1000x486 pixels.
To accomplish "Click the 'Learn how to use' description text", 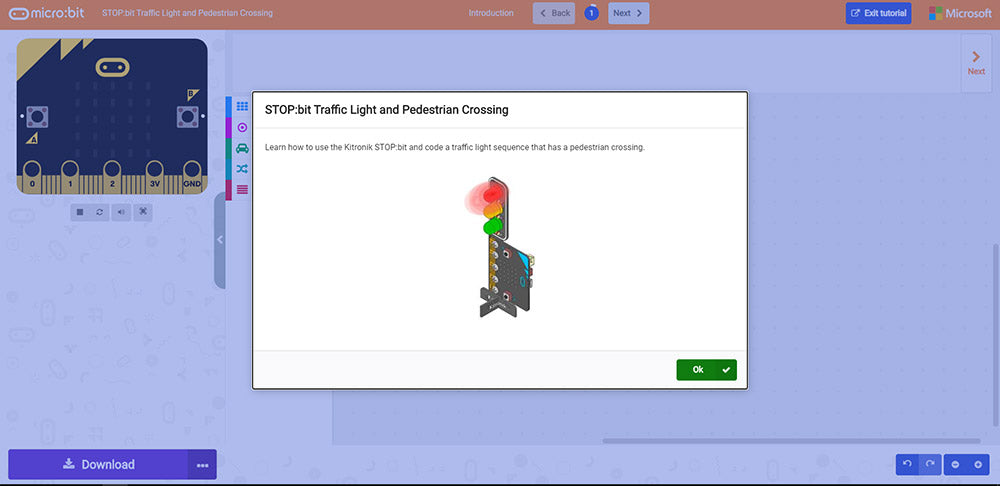I will coord(455,147).
